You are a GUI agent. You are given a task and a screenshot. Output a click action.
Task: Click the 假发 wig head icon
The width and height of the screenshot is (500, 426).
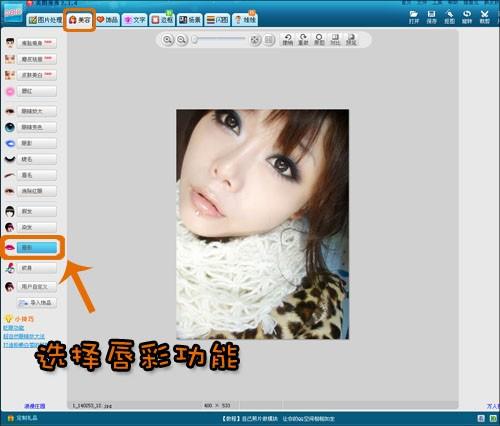click(10, 211)
